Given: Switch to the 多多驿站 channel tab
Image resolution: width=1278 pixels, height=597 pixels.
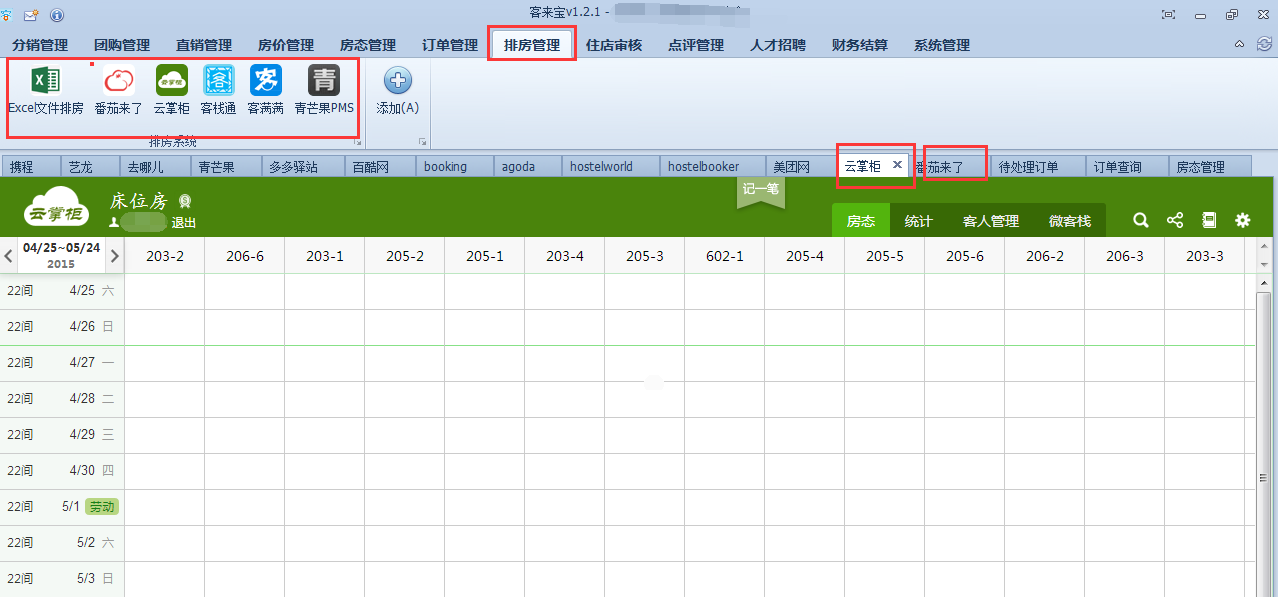Looking at the screenshot, I should [302, 167].
